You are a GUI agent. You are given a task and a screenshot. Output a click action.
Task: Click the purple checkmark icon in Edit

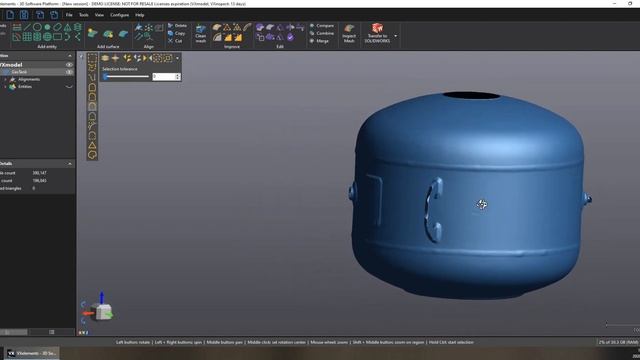tap(290, 37)
